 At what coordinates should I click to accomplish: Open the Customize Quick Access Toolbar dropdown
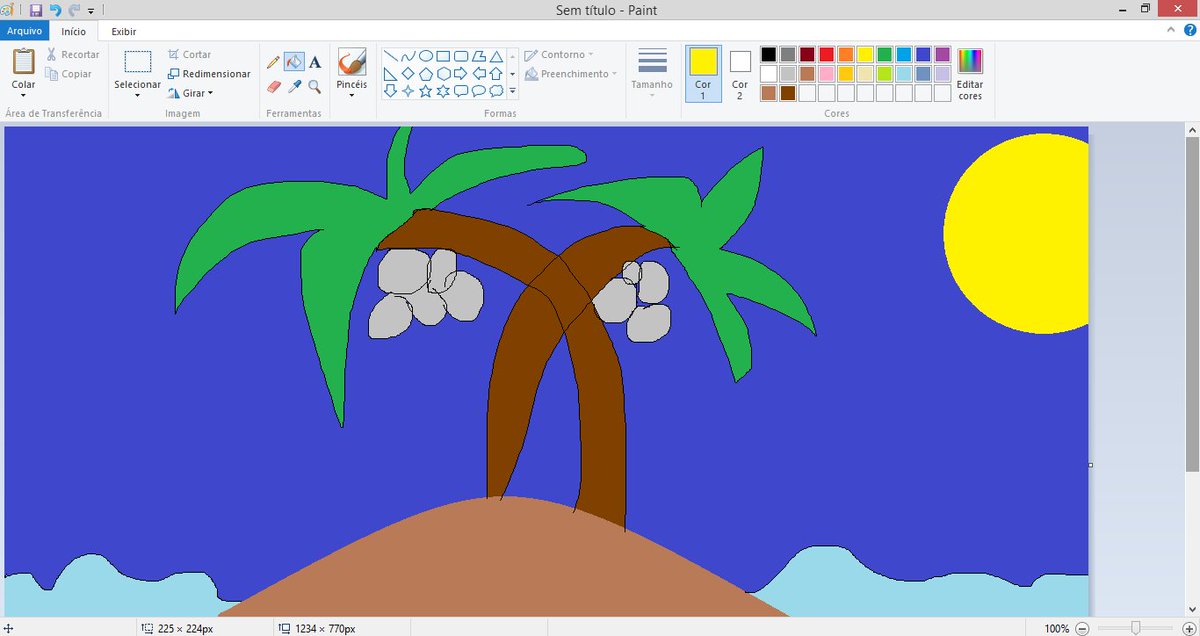92,11
